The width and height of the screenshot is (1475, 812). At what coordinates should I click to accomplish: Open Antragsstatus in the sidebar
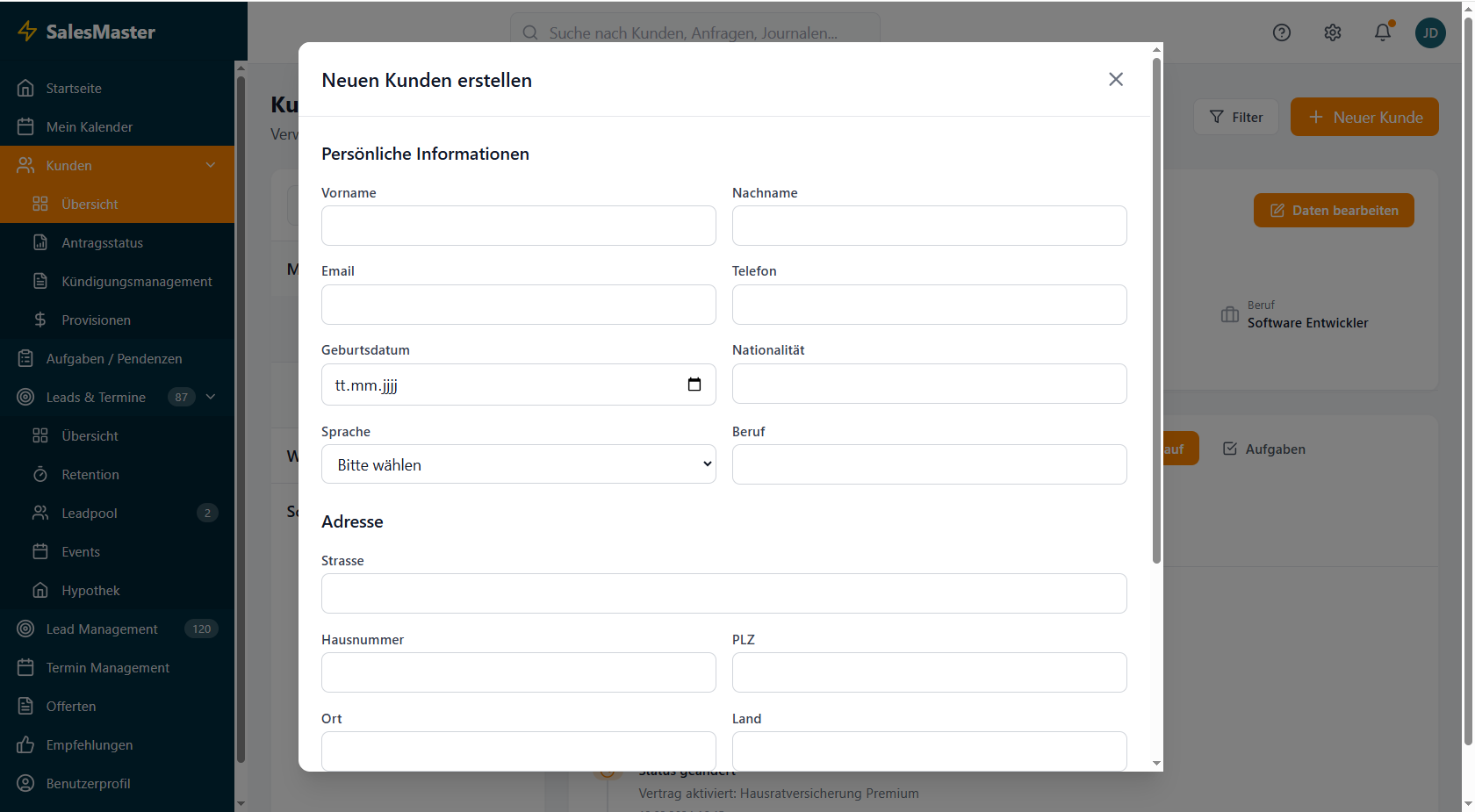tap(102, 243)
